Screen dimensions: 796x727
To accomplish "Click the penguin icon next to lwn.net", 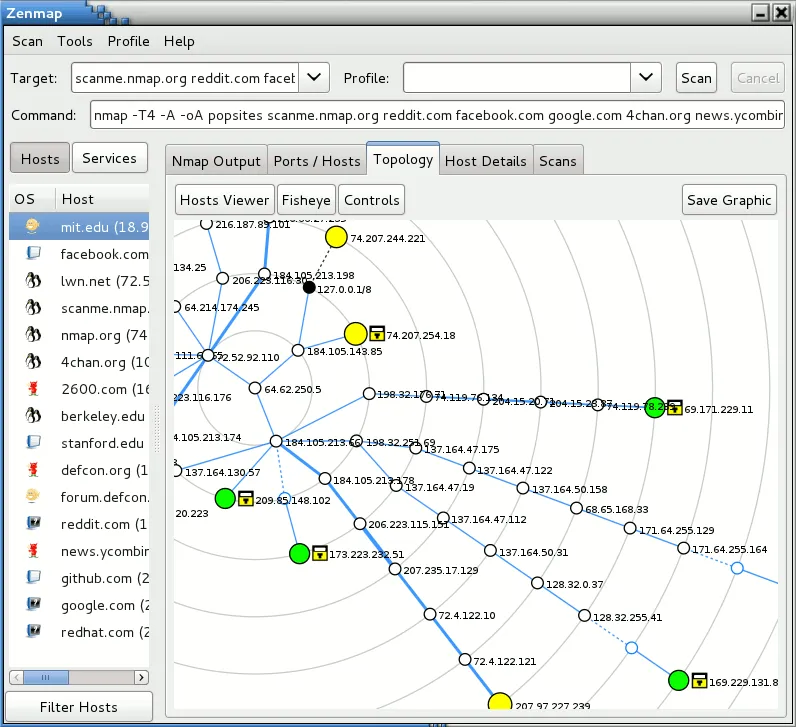I will (33, 280).
